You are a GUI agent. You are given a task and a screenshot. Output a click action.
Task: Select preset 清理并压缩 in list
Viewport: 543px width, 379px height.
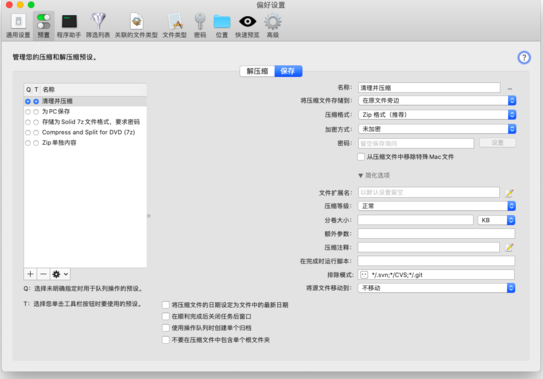85,101
